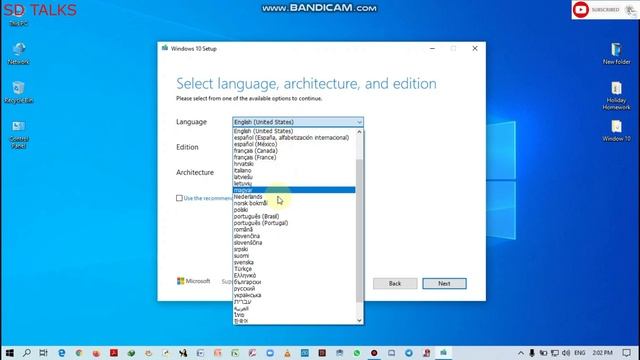Launch Microsoft Edge from taskbar
Screen dimensions: 640x360
tap(62, 353)
